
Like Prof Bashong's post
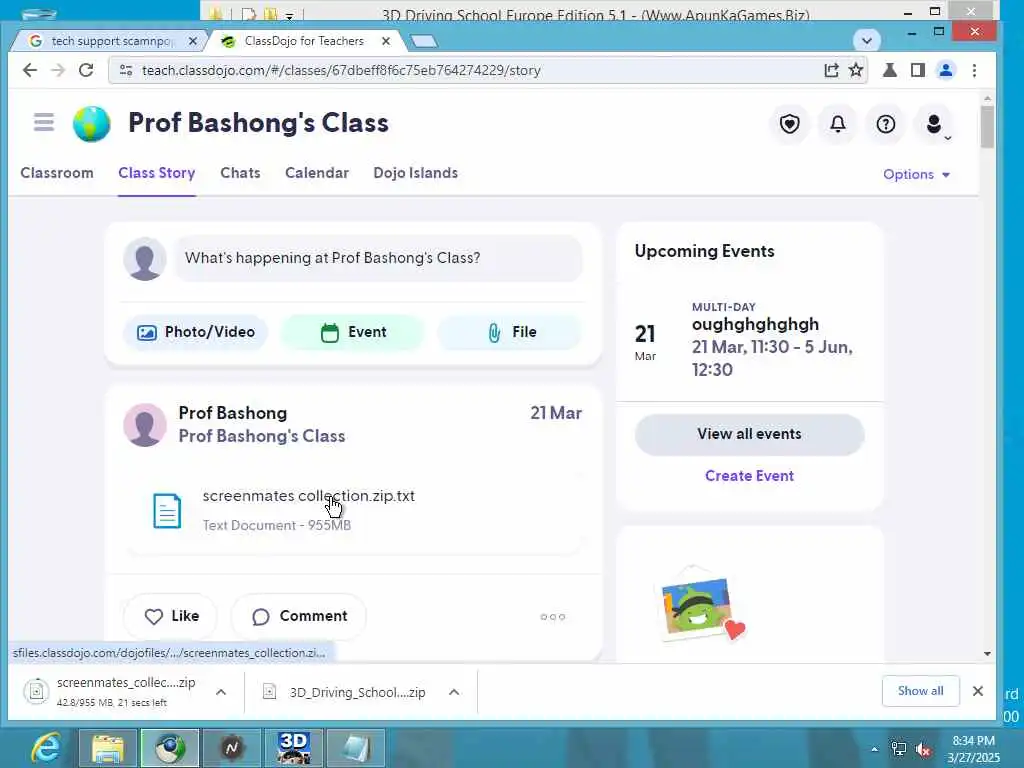pos(171,616)
